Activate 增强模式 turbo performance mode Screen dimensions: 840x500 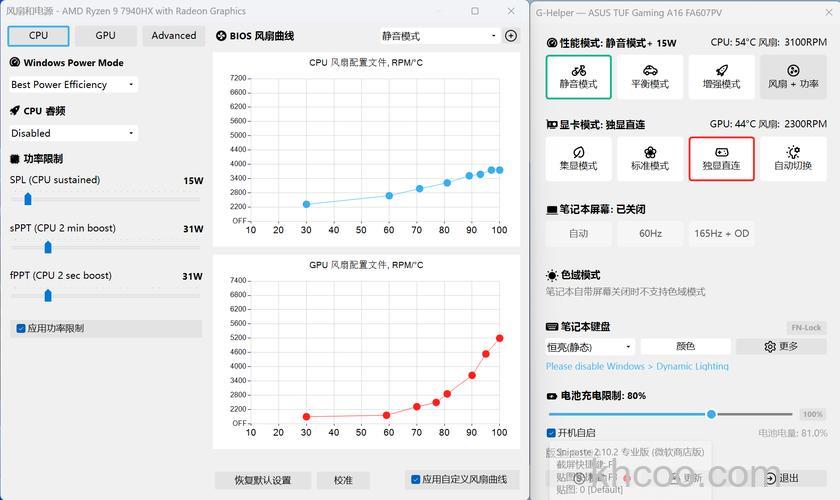721,76
